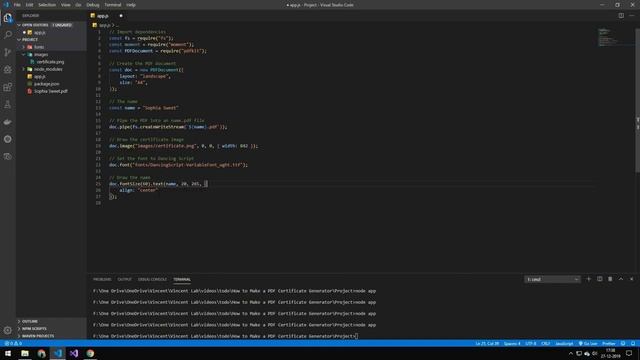Open the Extensions view
The width and height of the screenshot is (640, 360).
8,87
